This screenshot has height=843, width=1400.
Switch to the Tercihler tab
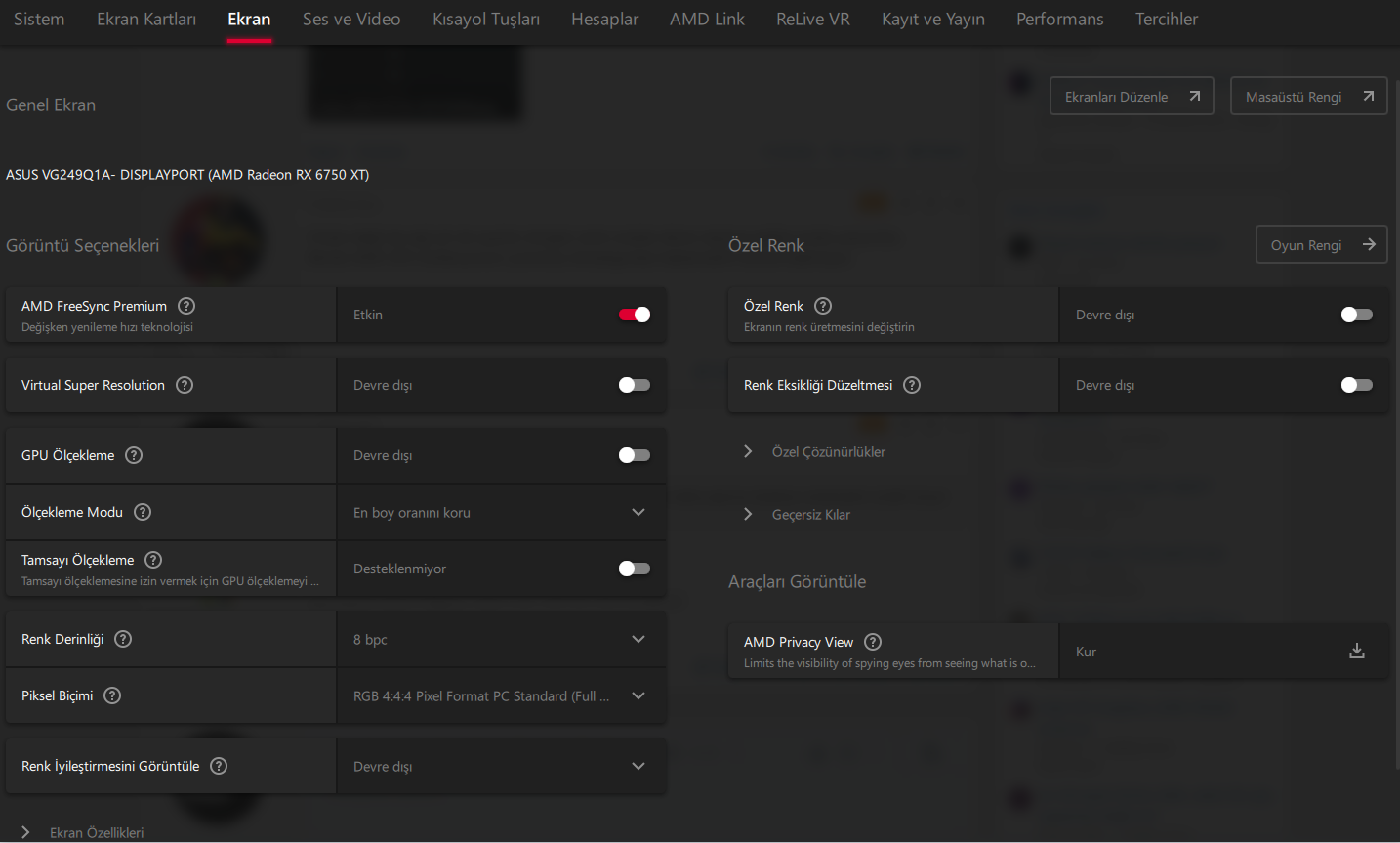[x=1167, y=20]
